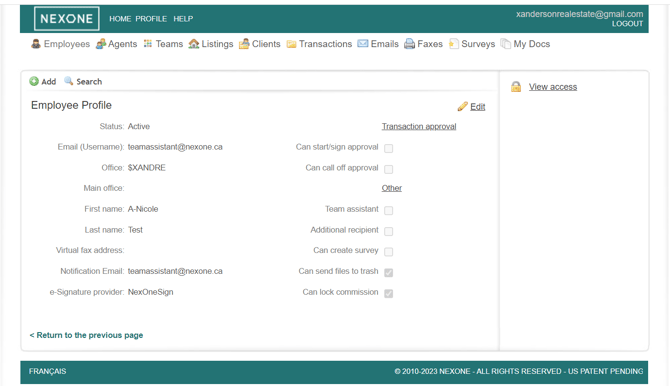Screen dimensions: 670x386
Task: Click the Notification Email value
Action: 175,271
